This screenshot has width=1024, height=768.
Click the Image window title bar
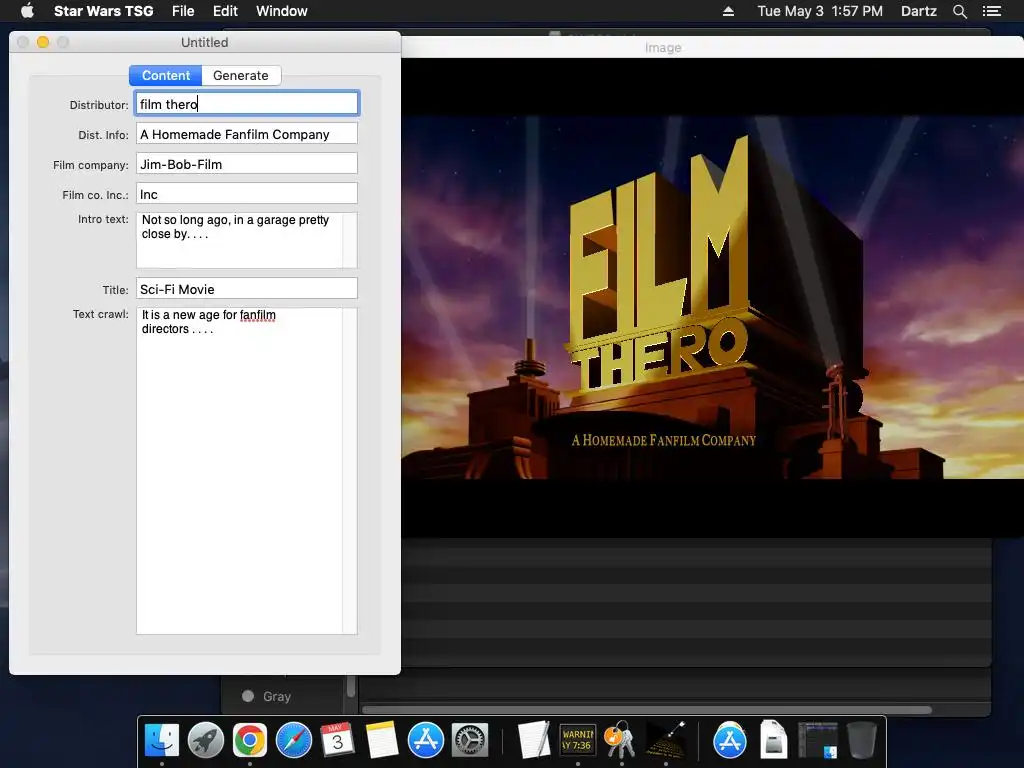pos(712,48)
